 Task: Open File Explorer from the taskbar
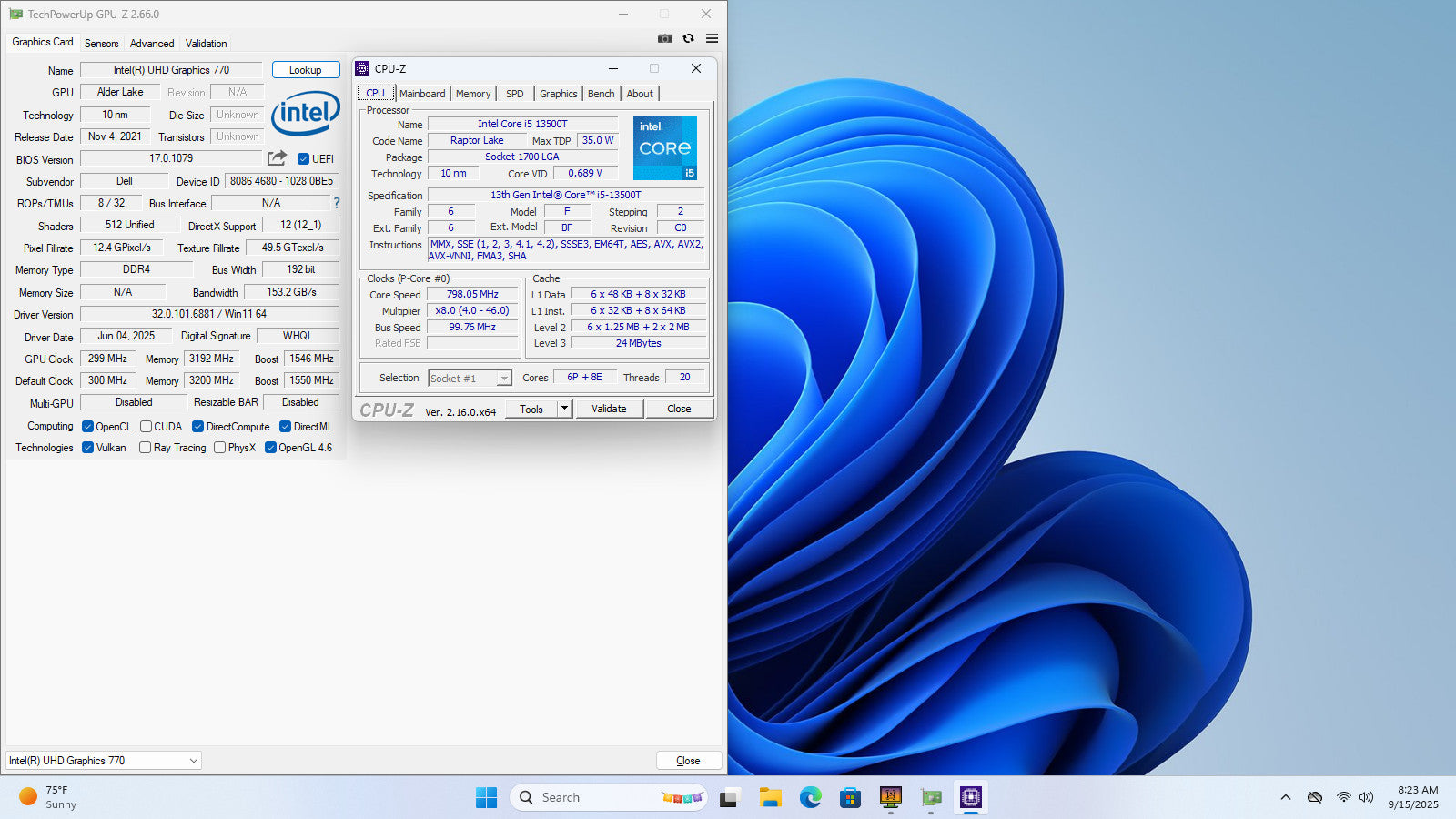click(771, 798)
